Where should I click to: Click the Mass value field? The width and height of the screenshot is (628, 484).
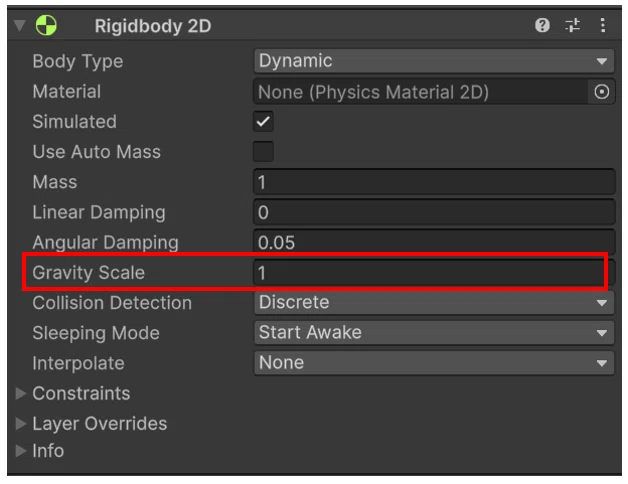[434, 182]
